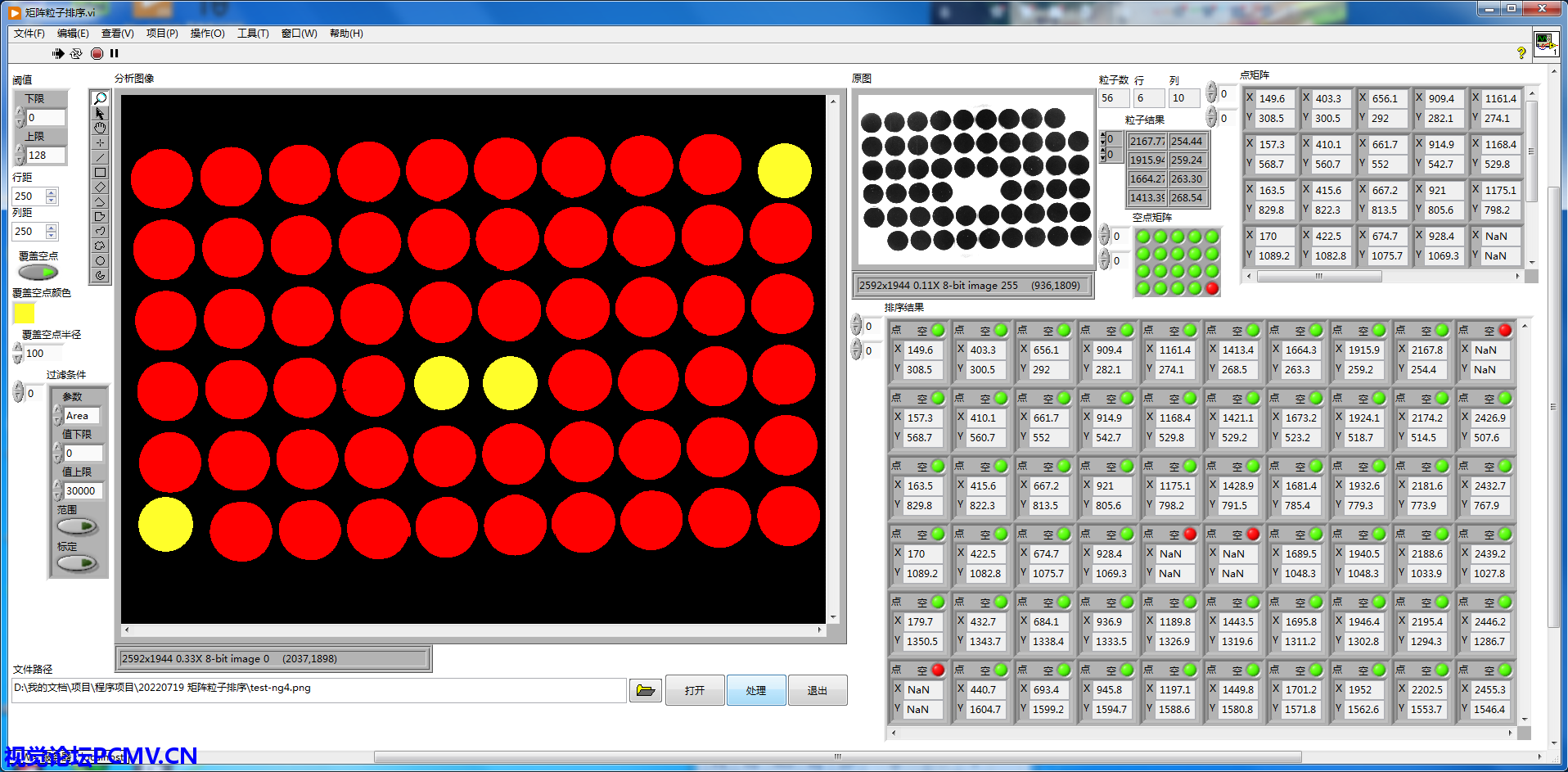Select the Rotated Rectangle ROI tool
Screen dimensions: 1568x772
point(100,187)
